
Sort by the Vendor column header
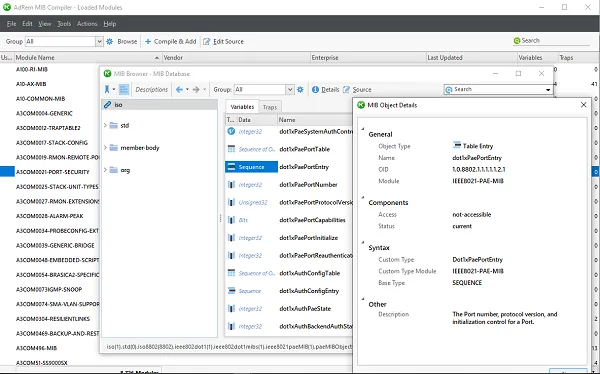pos(236,57)
